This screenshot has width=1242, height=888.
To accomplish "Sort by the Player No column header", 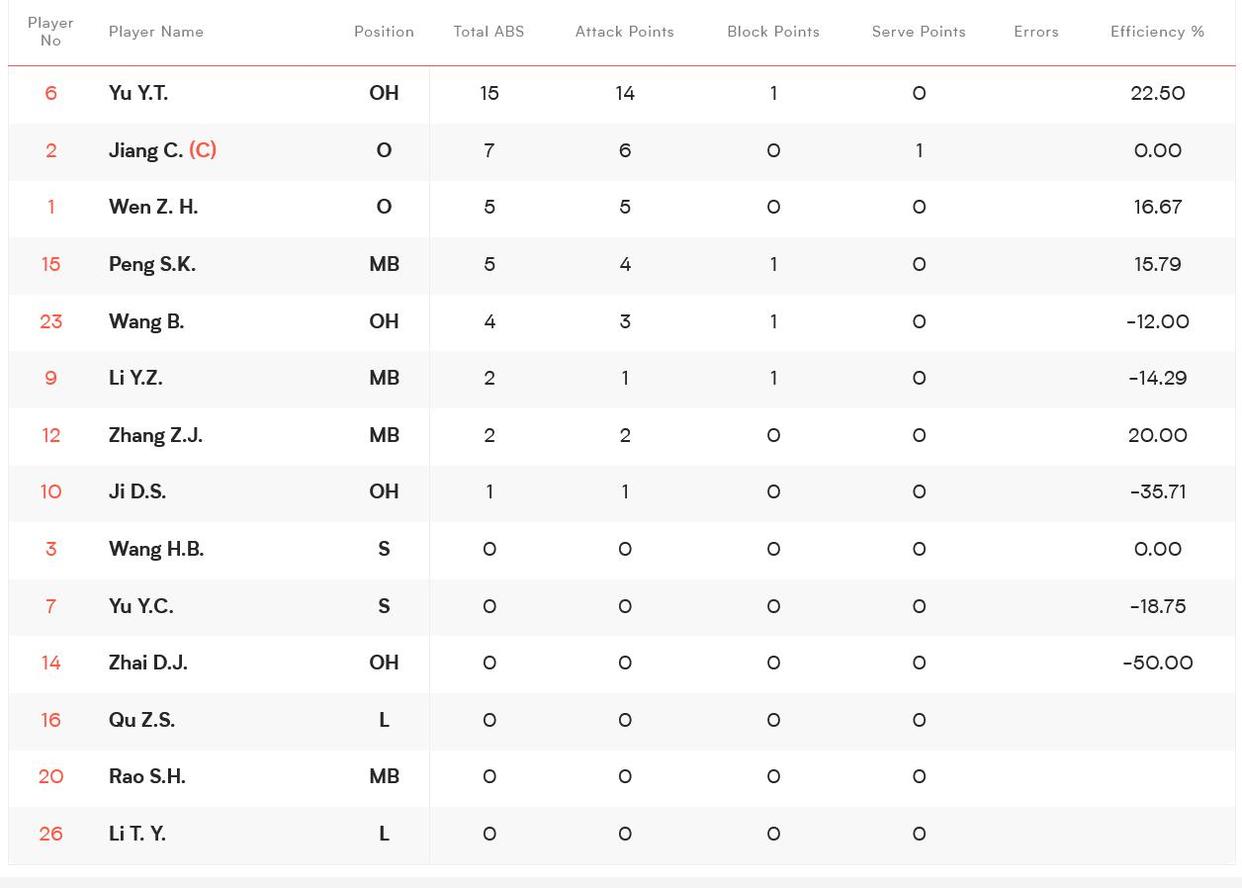I will (x=50, y=31).
